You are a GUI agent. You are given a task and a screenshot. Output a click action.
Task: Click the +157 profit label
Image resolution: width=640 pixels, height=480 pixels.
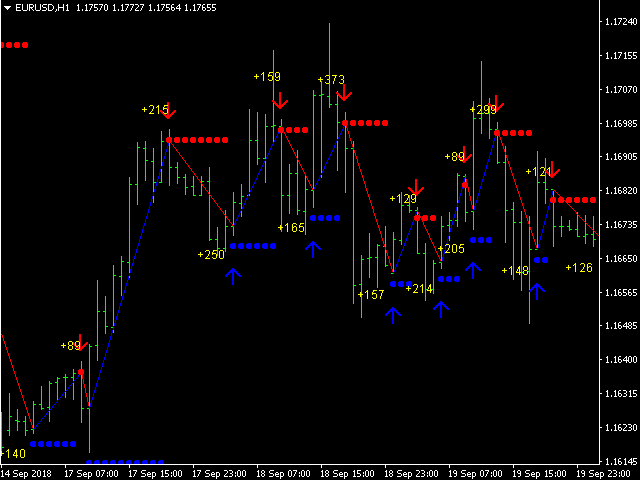point(371,294)
